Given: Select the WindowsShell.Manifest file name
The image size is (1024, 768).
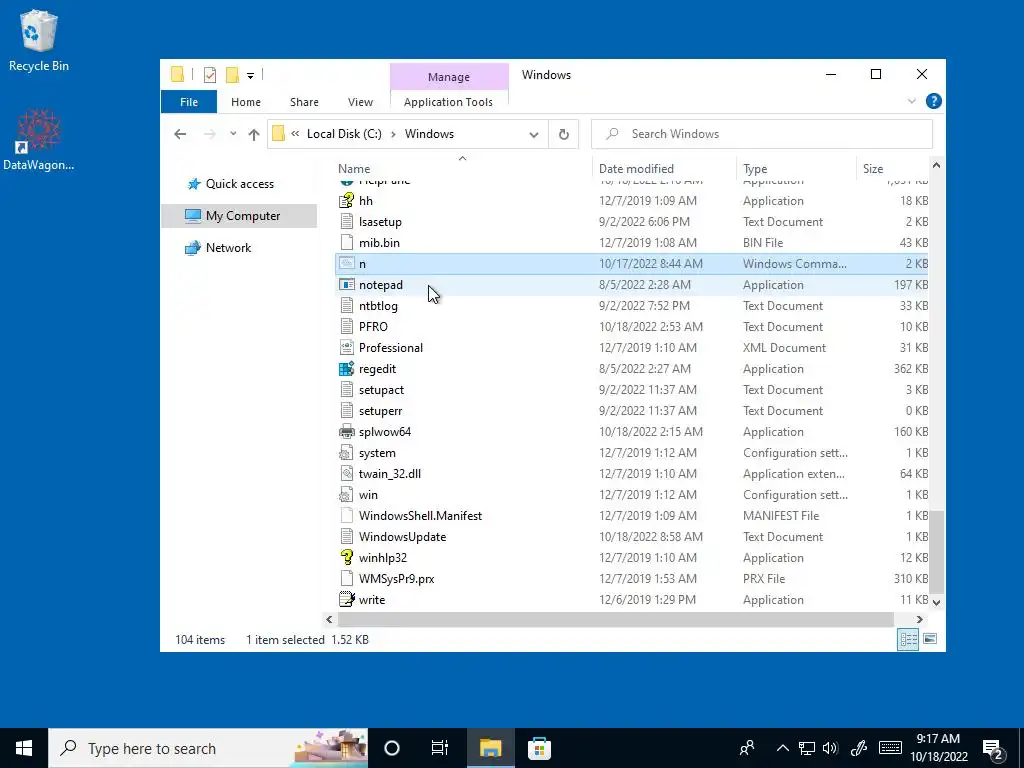Looking at the screenshot, I should coord(421,516).
